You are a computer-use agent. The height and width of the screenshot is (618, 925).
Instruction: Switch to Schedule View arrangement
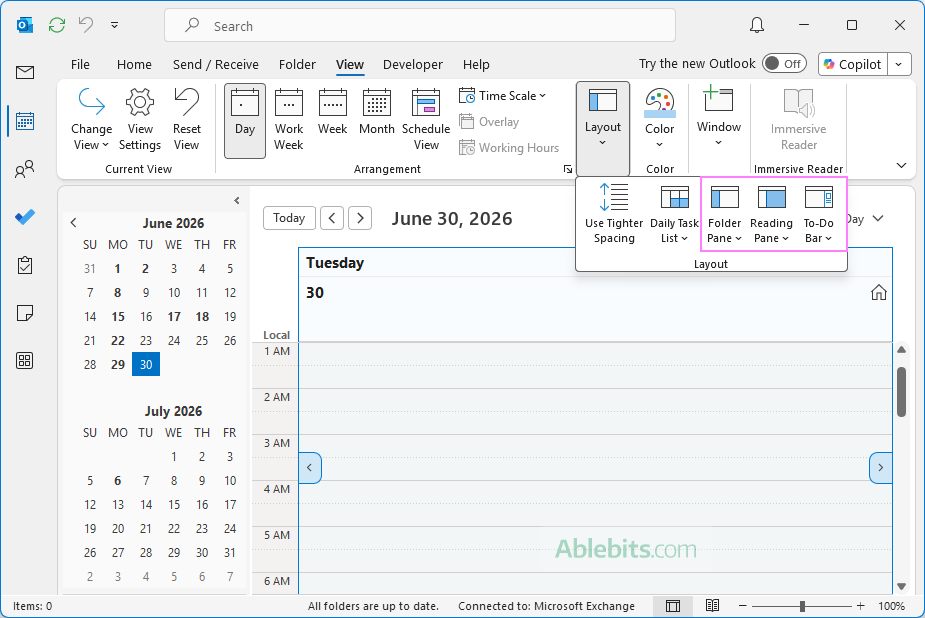[426, 120]
